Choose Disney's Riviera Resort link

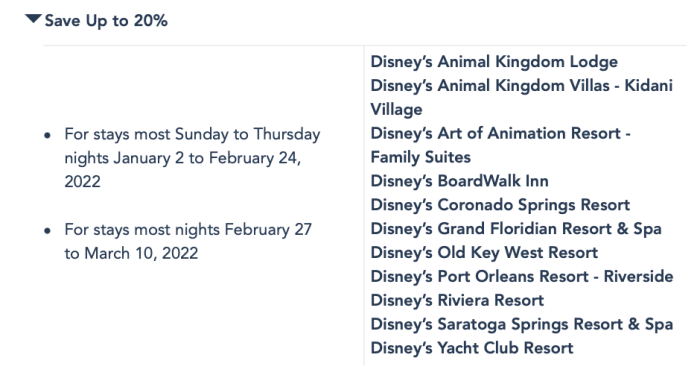pyautogui.click(x=457, y=300)
